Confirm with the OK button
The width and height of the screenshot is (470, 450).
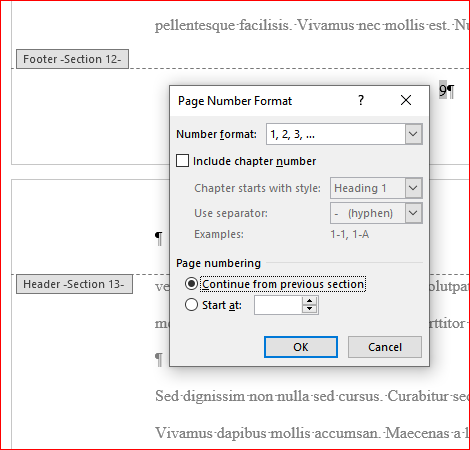[301, 347]
